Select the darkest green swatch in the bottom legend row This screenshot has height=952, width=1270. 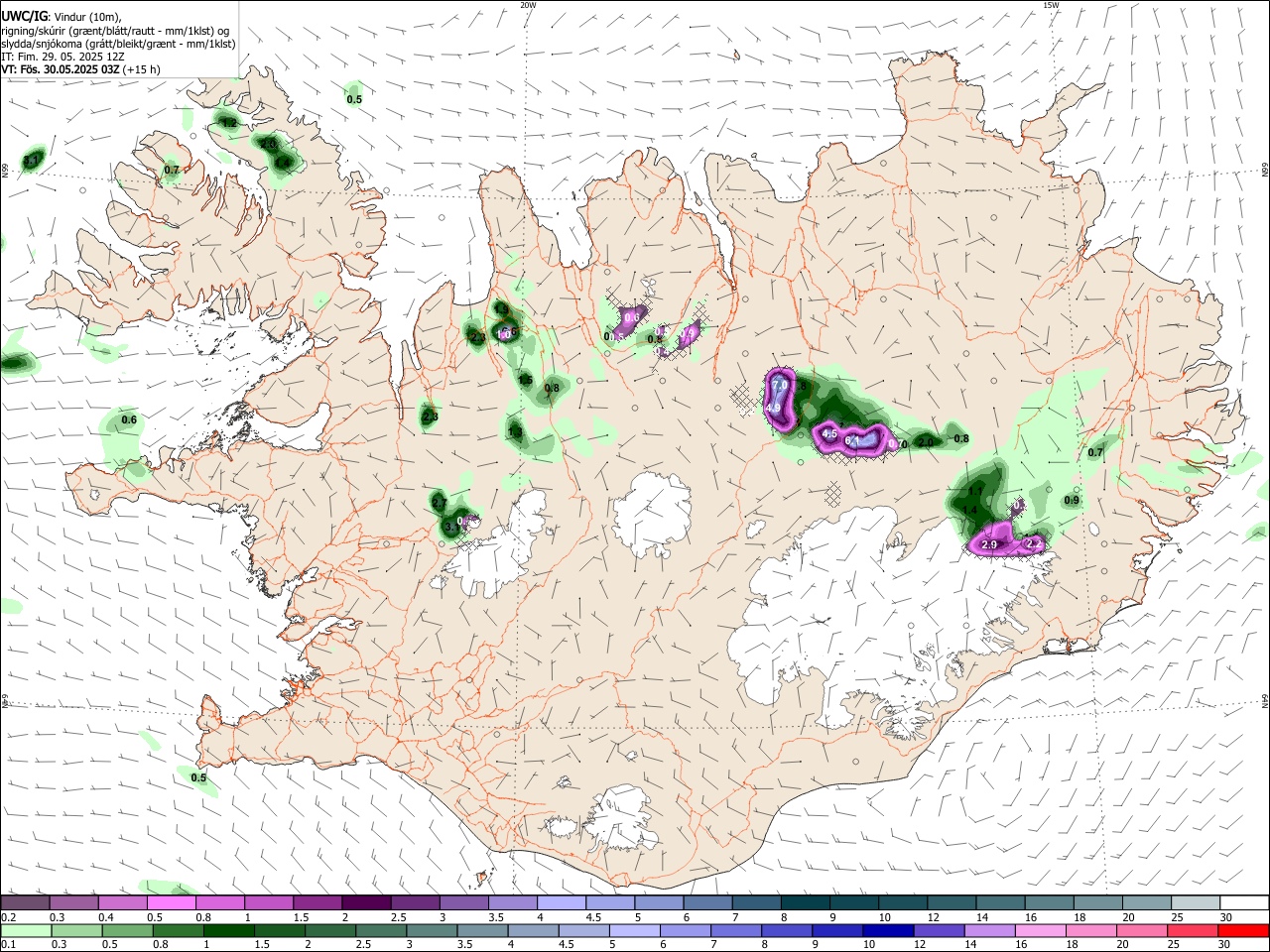pos(228,930)
